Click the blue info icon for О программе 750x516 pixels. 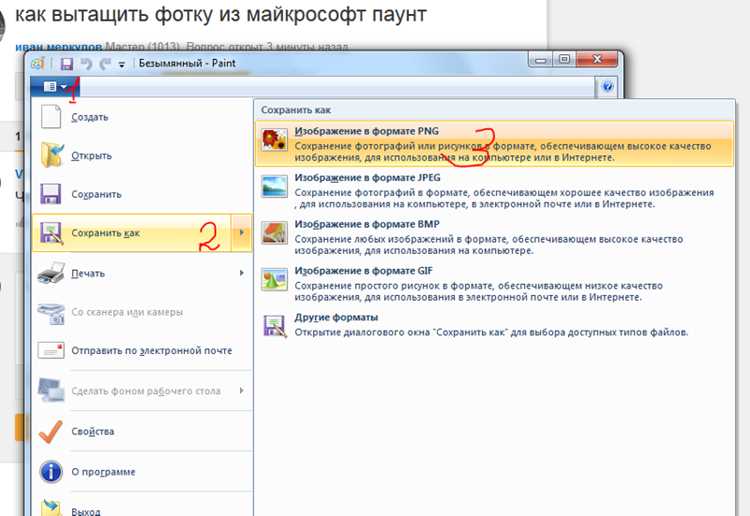click(x=51, y=472)
